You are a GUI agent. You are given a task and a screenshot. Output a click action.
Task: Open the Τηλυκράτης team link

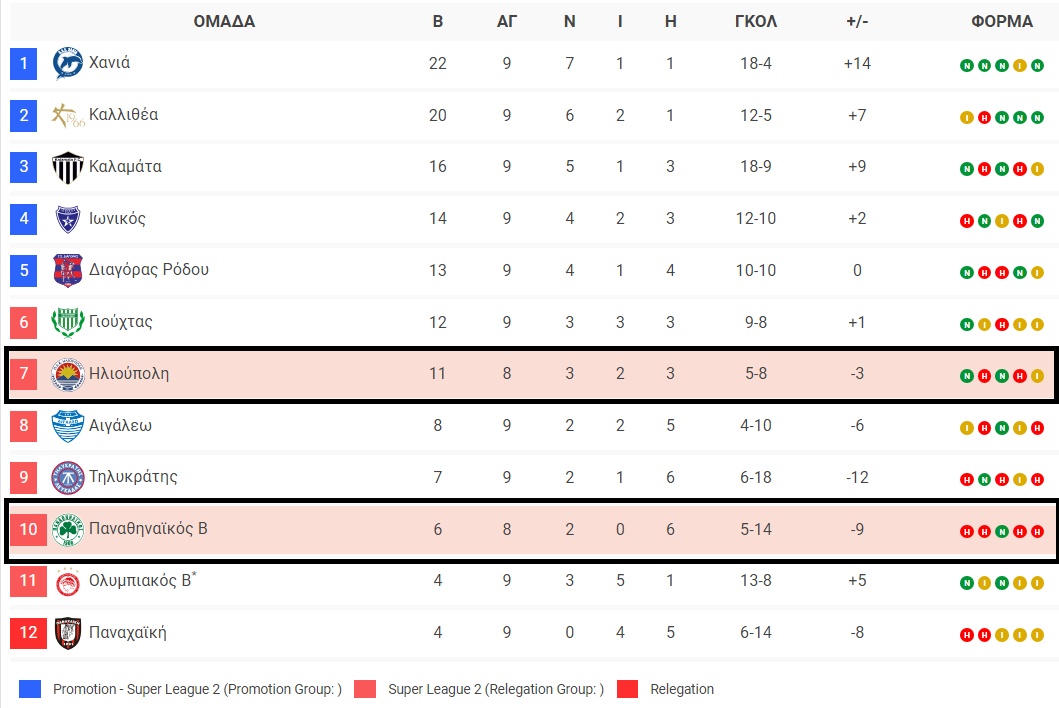133,477
